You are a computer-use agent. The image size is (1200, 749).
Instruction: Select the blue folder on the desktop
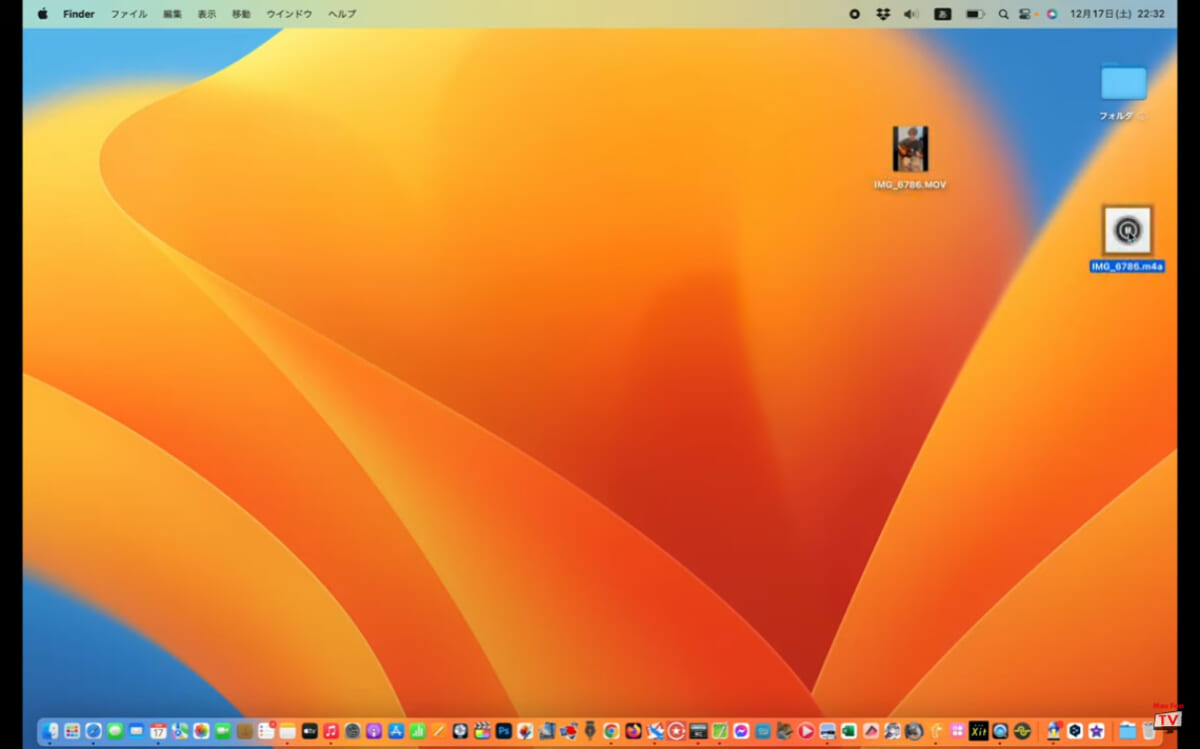point(1123,83)
